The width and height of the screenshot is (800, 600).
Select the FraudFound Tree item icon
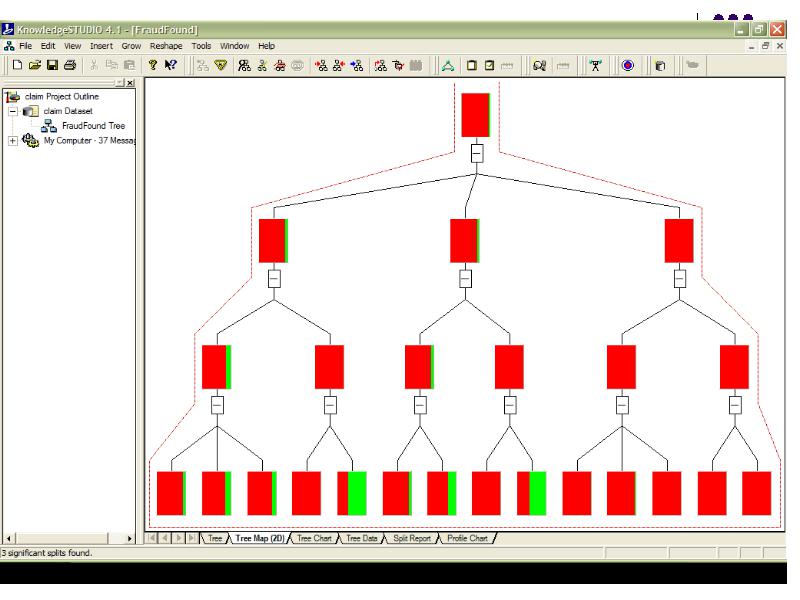tap(49, 126)
